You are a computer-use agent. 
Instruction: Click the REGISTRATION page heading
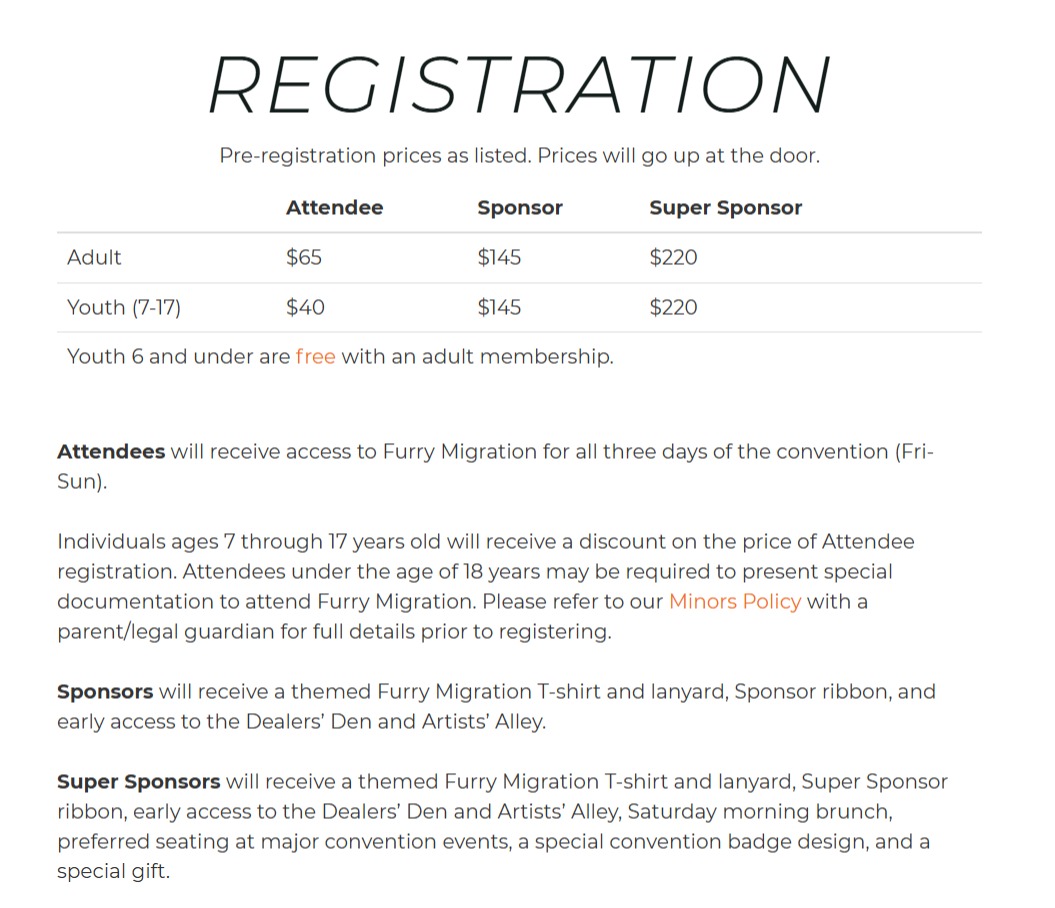pos(519,86)
